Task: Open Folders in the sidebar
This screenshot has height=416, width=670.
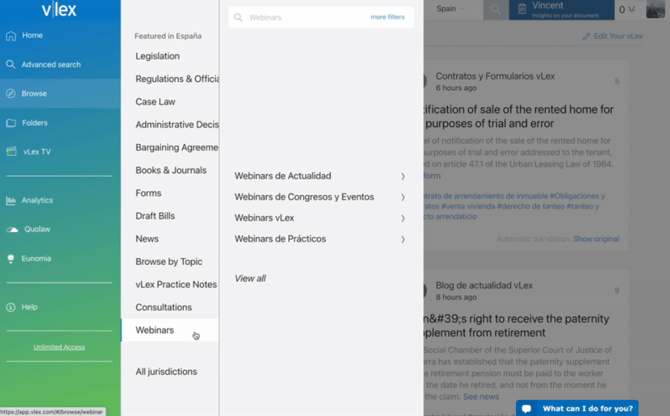Action: coord(60,123)
